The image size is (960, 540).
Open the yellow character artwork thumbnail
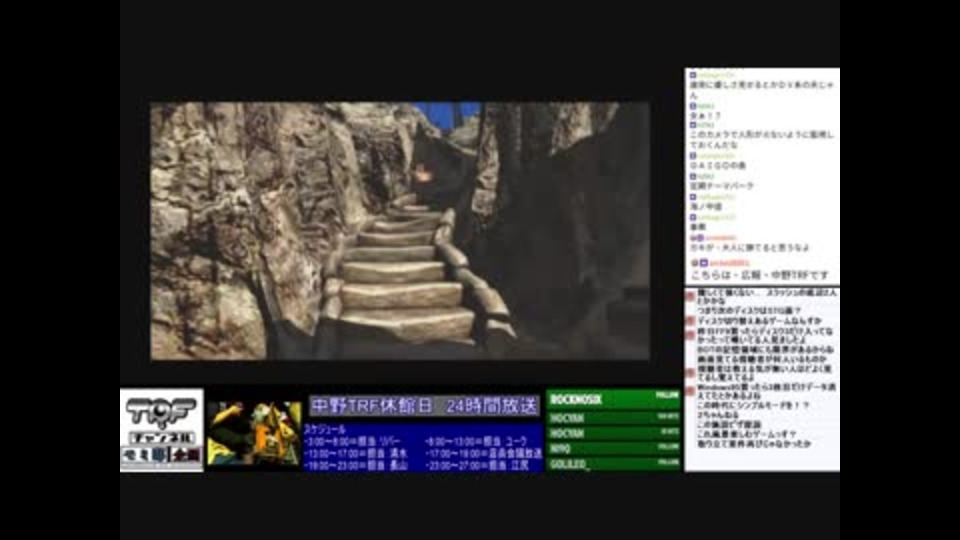coord(254,433)
